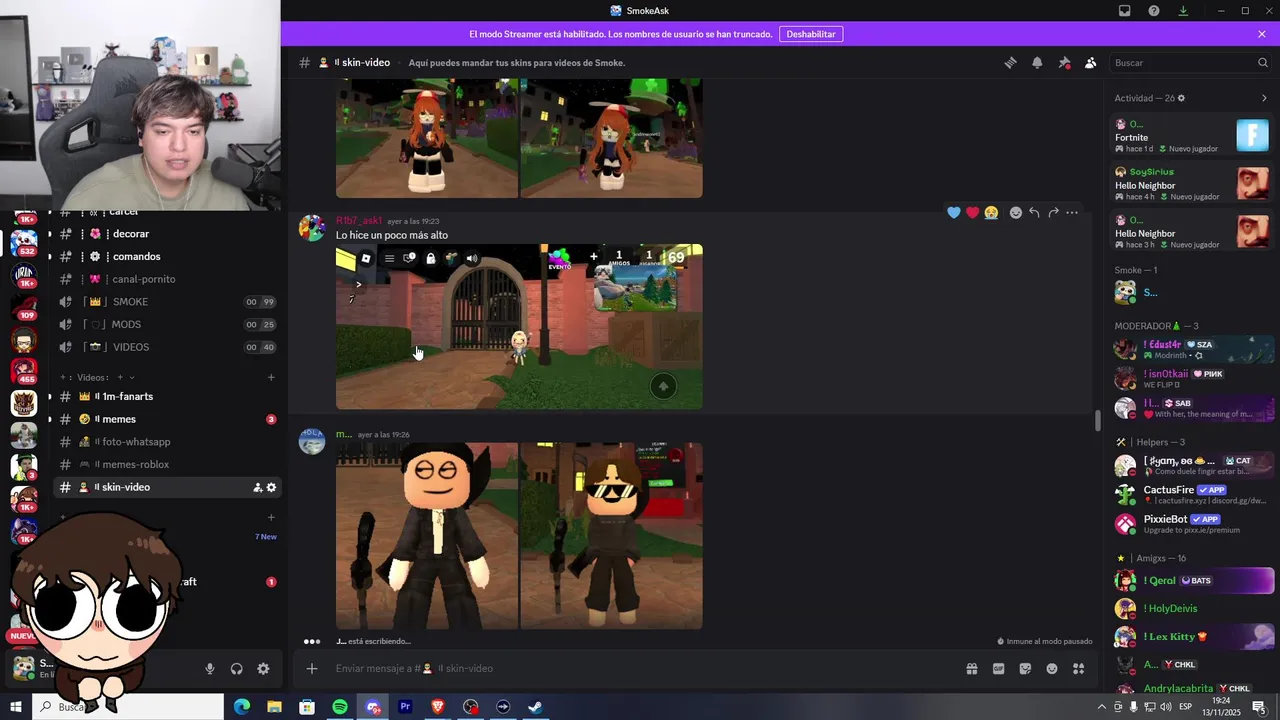Image resolution: width=1280 pixels, height=720 pixels.
Task: Open the Fortnite activity card
Action: (1192, 136)
